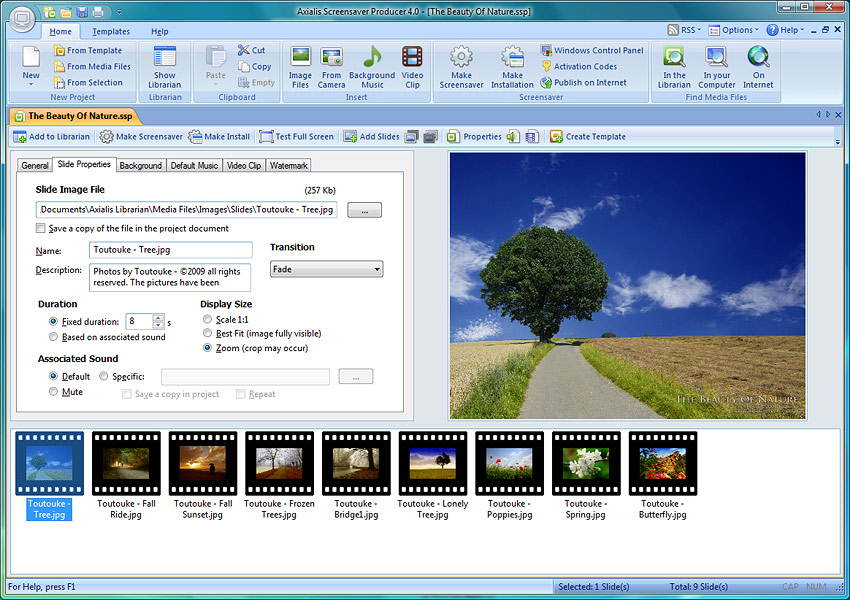Select the Mute sound option
The image size is (850, 600).
[54, 392]
